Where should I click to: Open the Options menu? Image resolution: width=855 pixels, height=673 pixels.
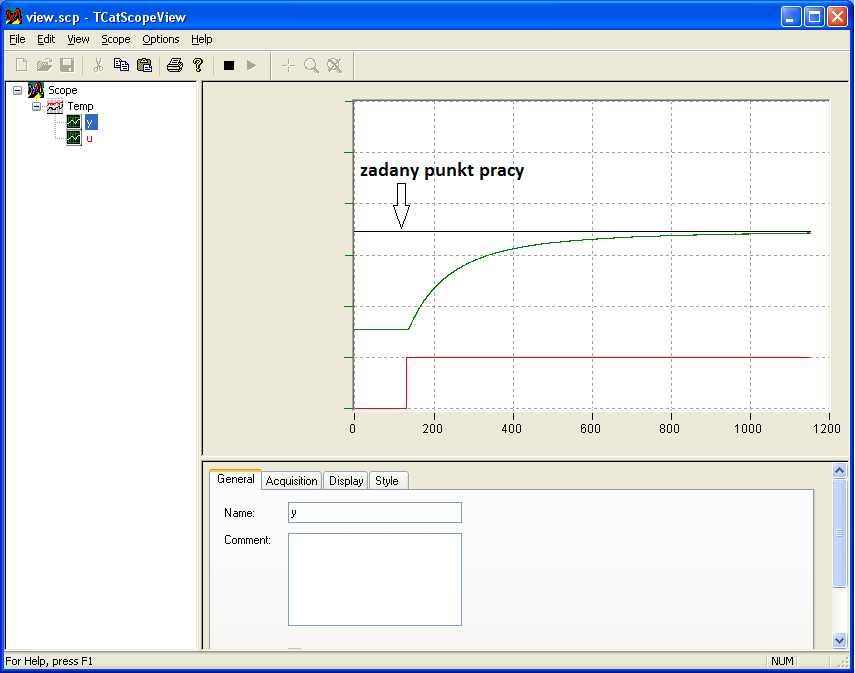pos(160,39)
